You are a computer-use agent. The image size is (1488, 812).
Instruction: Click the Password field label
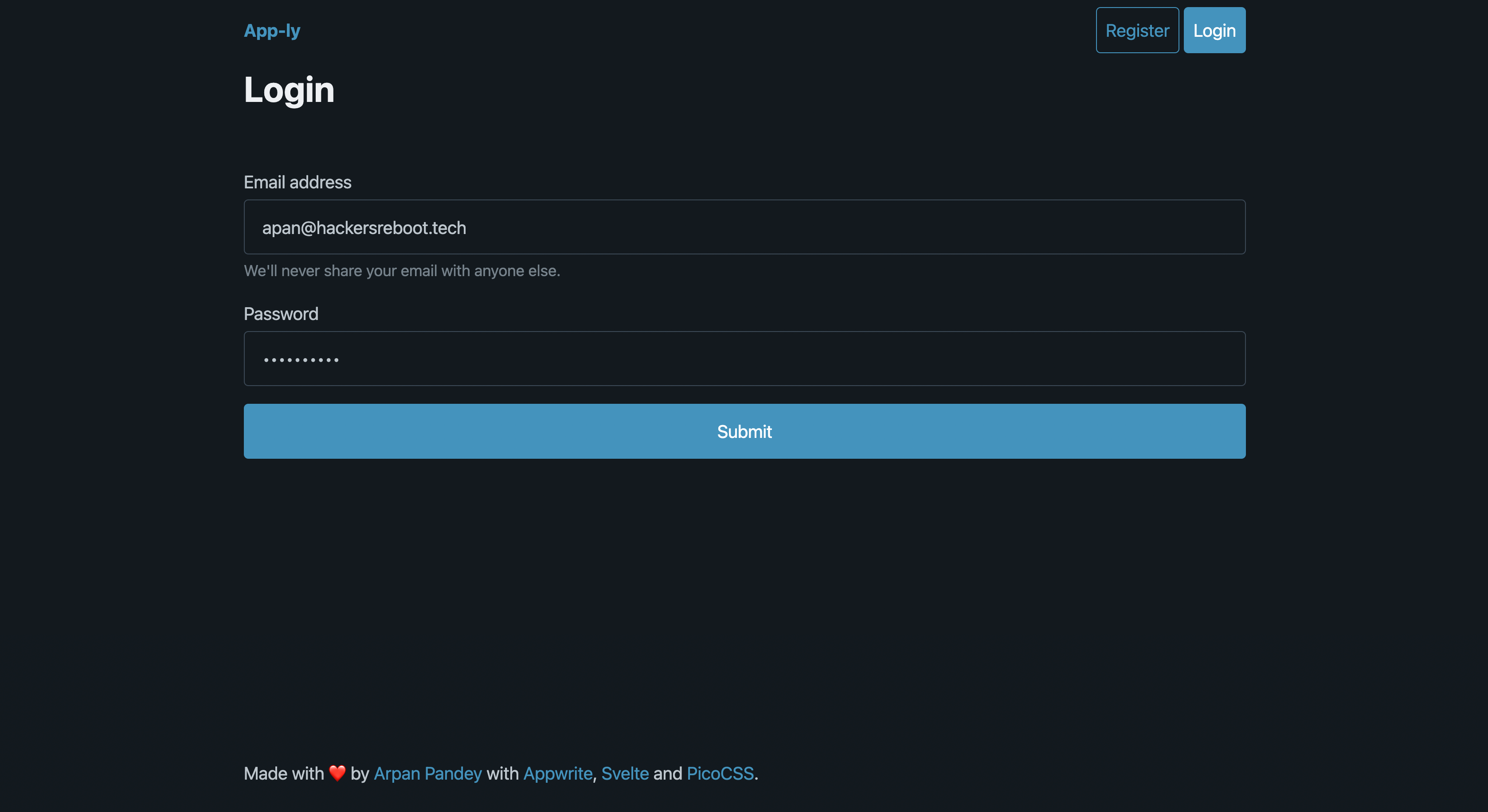click(281, 314)
